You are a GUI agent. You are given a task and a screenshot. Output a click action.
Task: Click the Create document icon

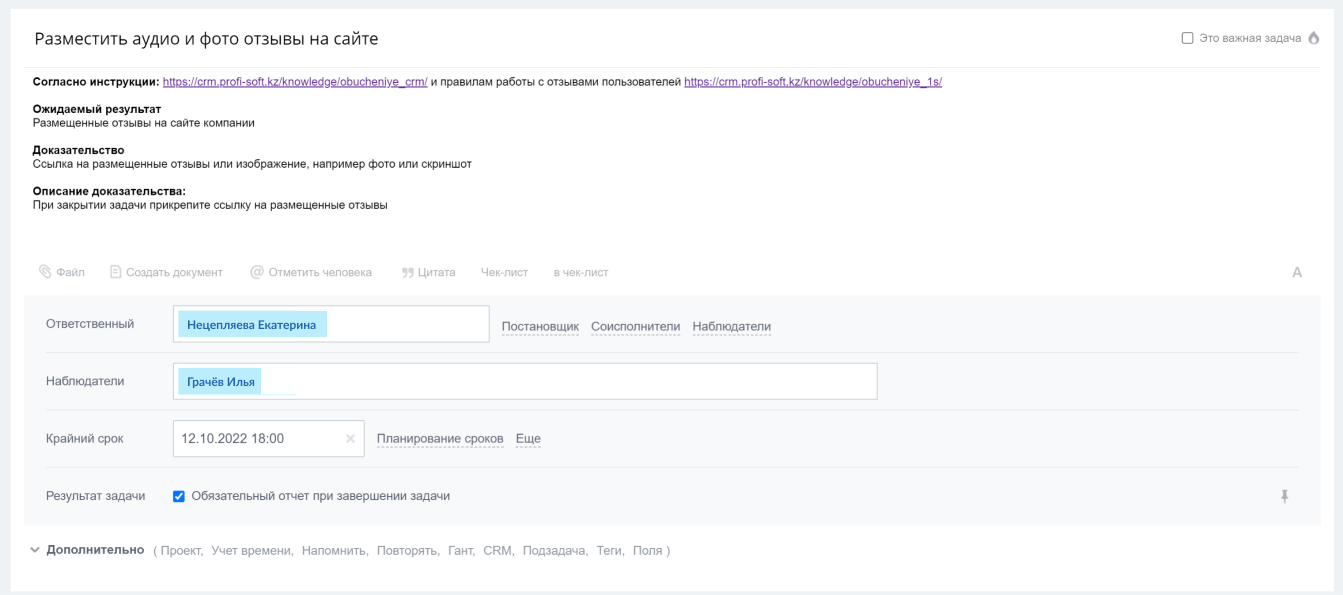(x=115, y=272)
